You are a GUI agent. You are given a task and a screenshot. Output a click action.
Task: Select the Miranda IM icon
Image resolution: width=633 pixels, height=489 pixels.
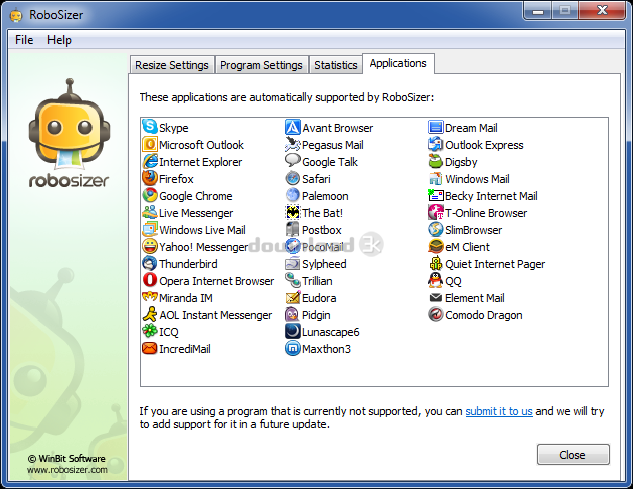click(x=150, y=297)
